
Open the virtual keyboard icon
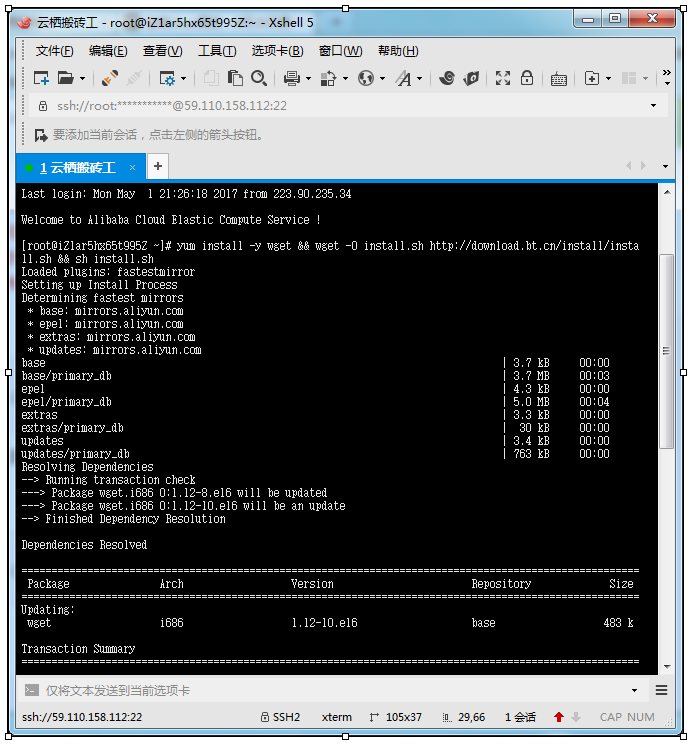coord(559,78)
